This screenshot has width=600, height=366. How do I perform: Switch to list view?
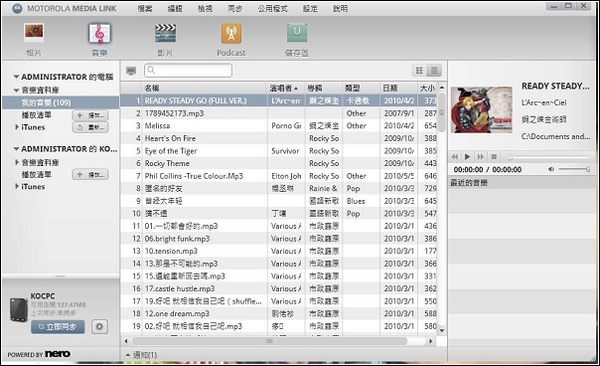point(434,70)
